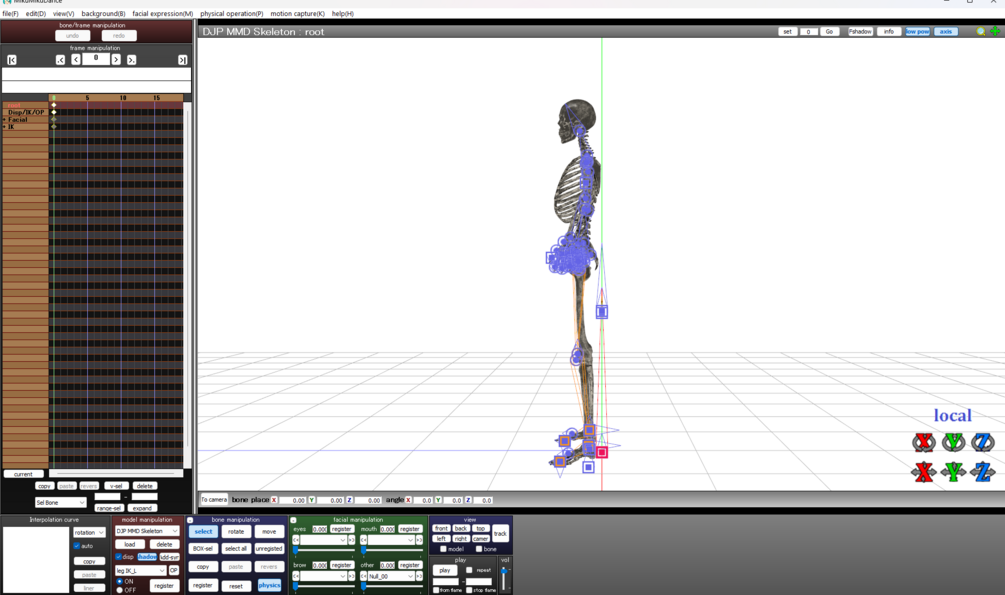
Task: Go to the next keyframe
Action: (131, 60)
